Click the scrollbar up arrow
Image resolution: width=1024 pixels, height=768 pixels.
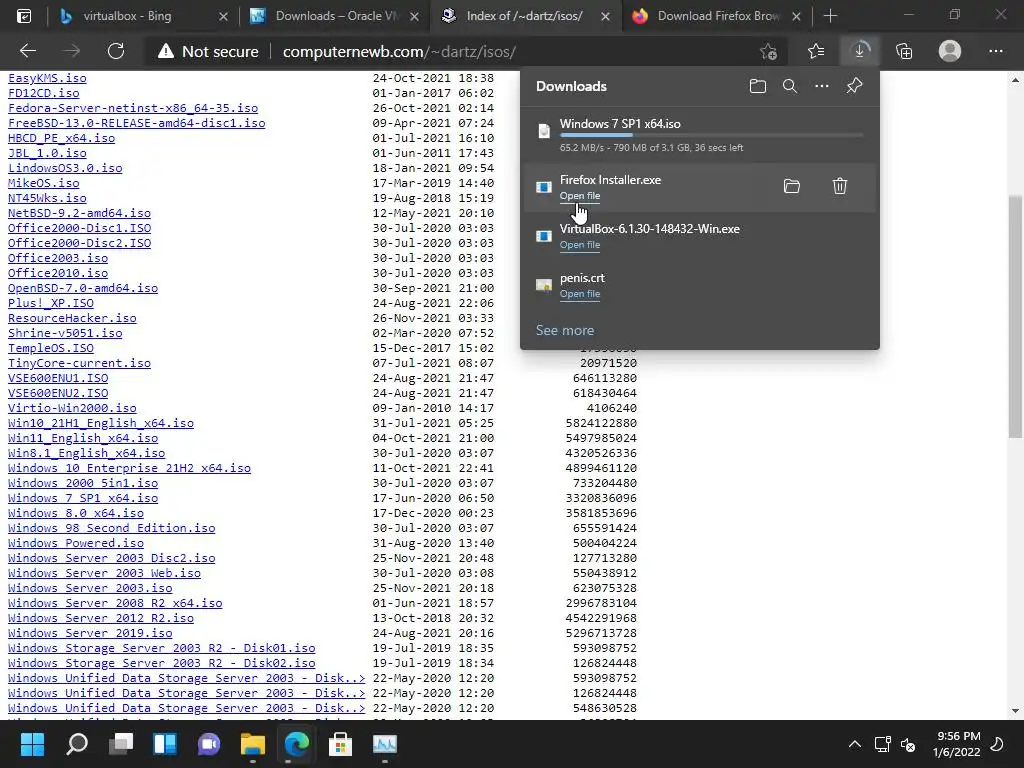pos(1015,80)
